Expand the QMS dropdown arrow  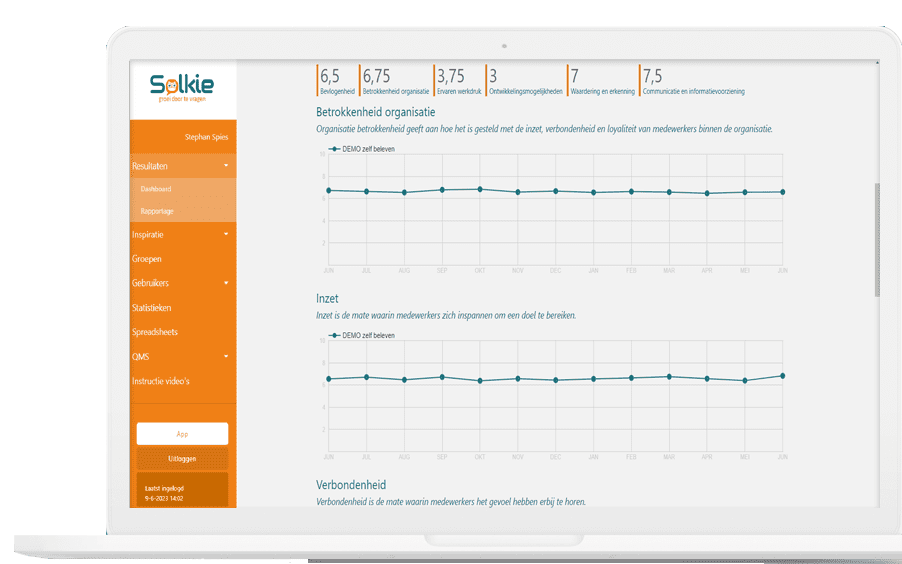[226, 357]
